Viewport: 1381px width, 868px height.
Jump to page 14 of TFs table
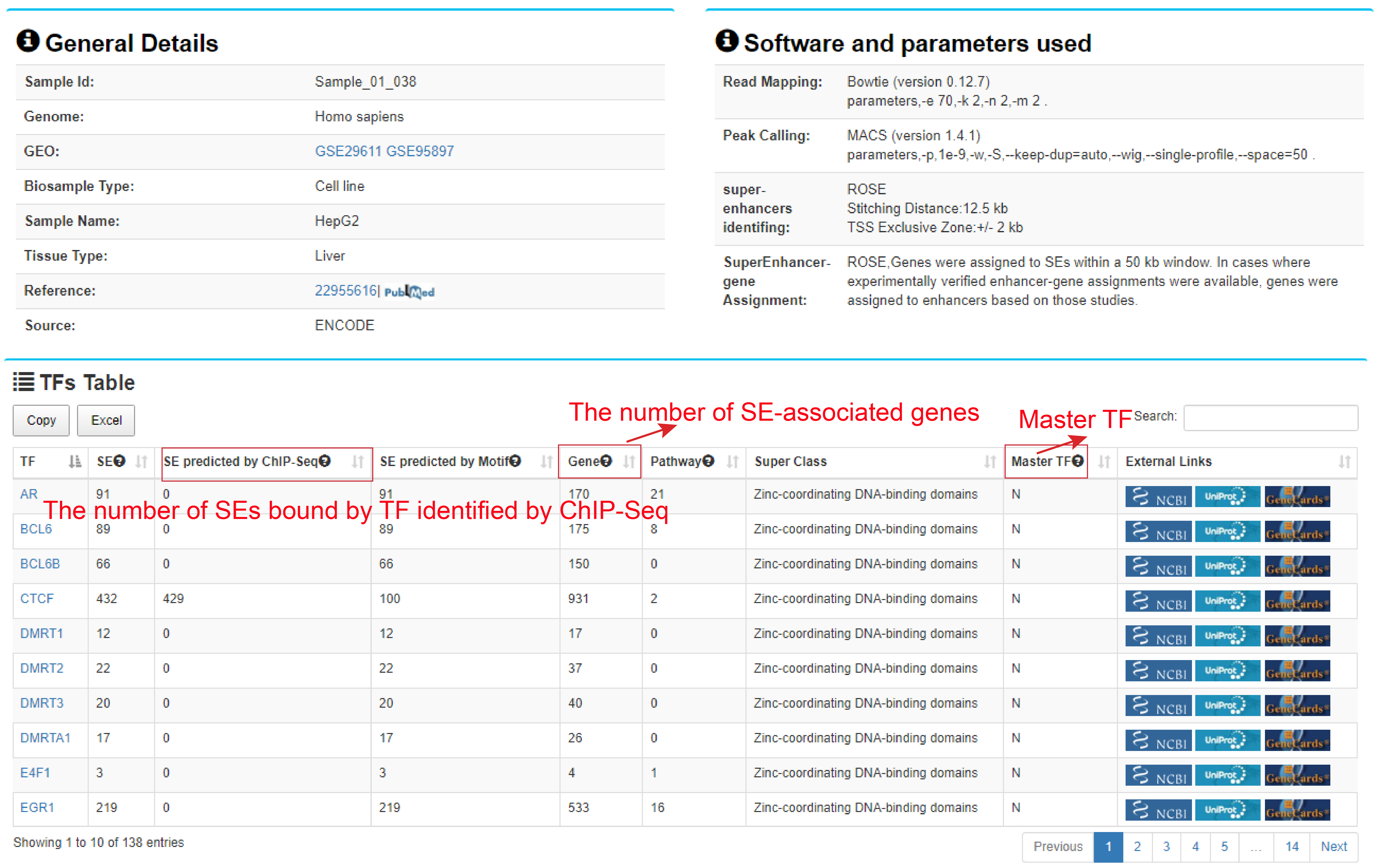click(x=1292, y=847)
